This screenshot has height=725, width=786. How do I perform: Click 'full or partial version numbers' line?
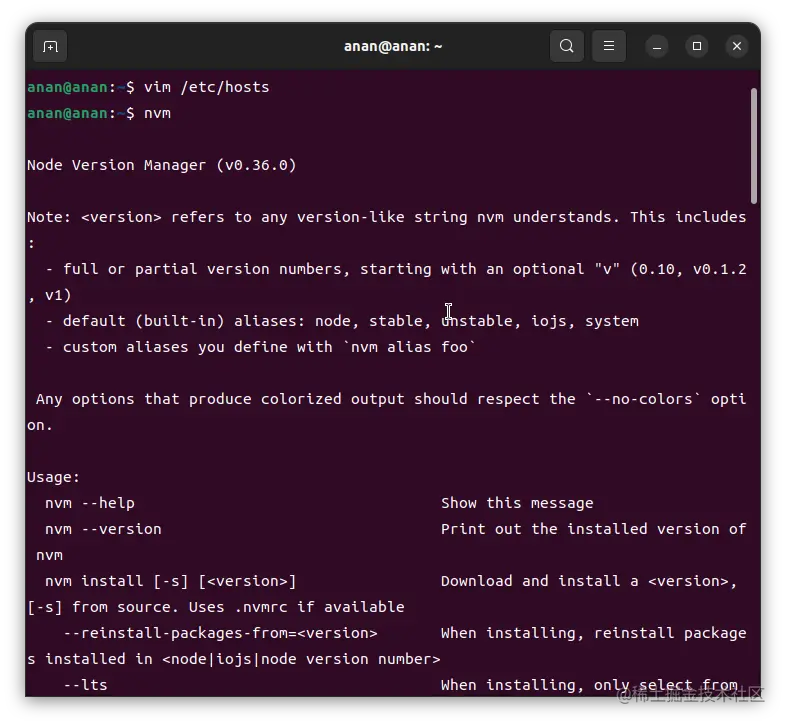click(396, 270)
